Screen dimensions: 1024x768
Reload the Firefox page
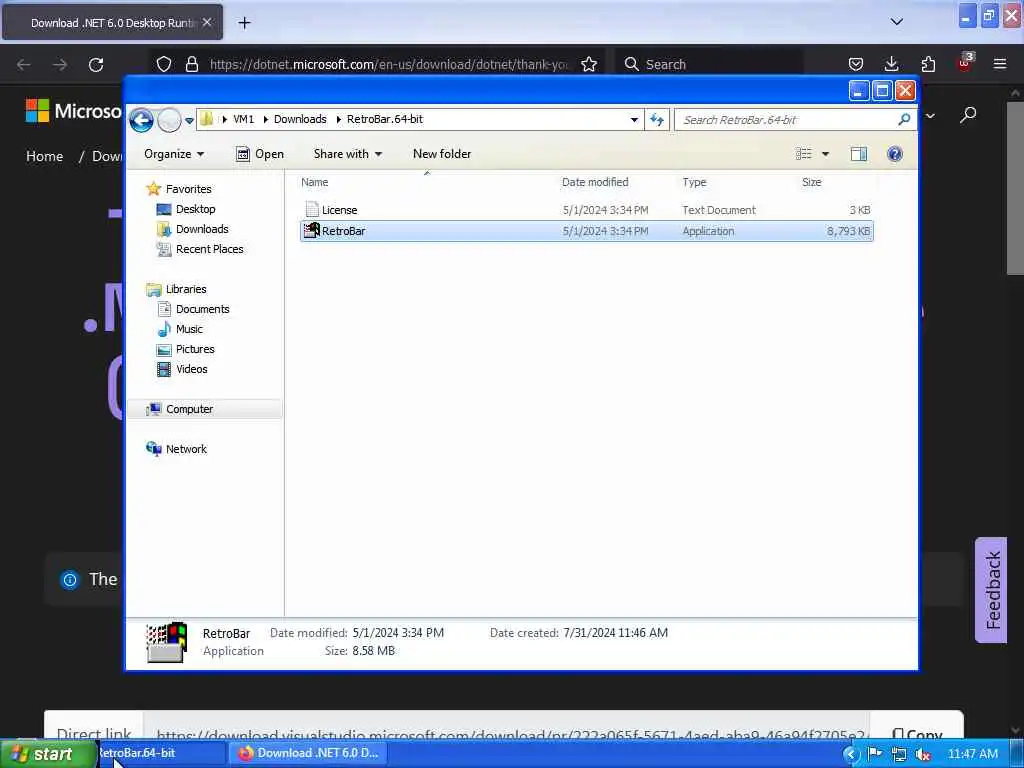(96, 65)
